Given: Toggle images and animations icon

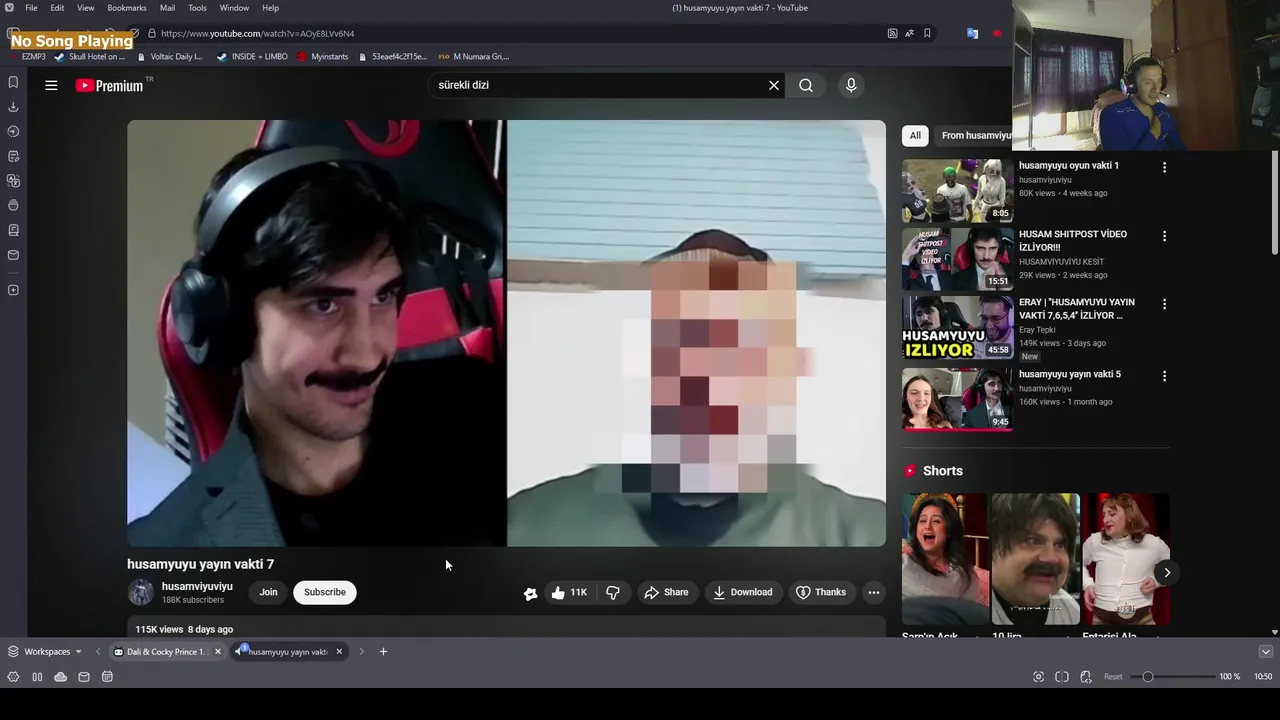Looking at the screenshot, I should coord(1086,677).
